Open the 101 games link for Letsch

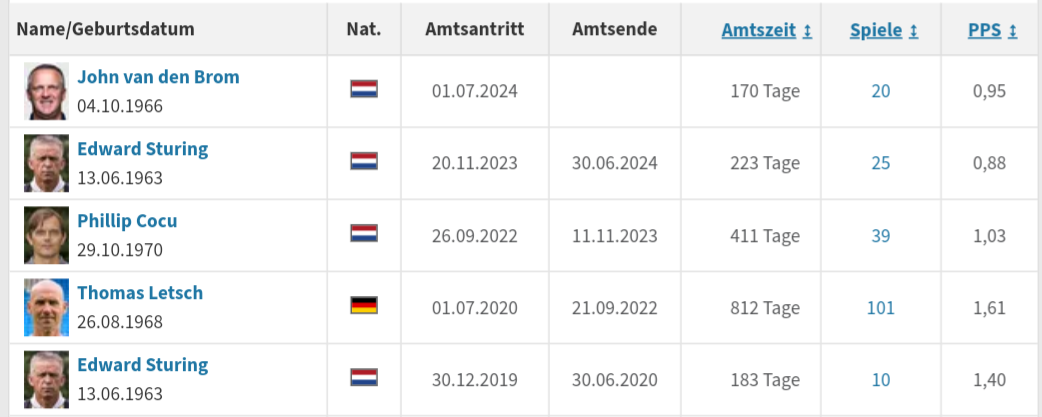click(x=881, y=308)
